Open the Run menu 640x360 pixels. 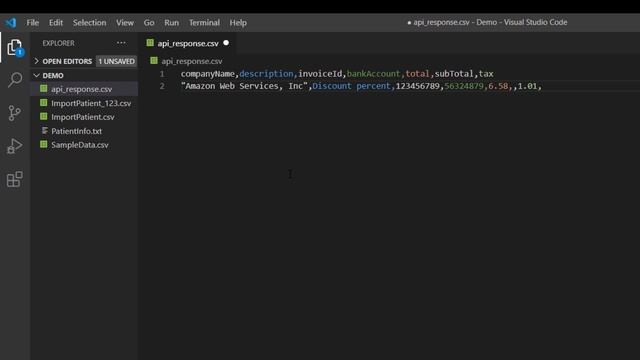[171, 22]
